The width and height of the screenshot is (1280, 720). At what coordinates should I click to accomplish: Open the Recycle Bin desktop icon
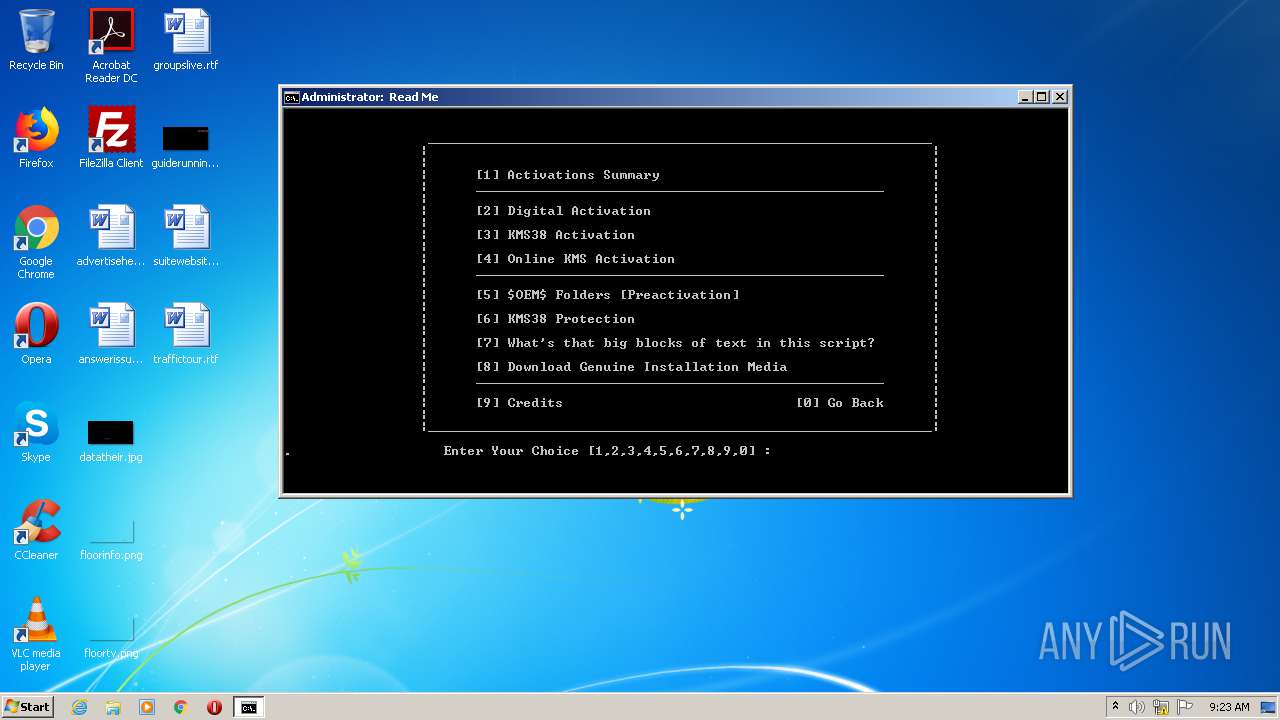tap(36, 41)
